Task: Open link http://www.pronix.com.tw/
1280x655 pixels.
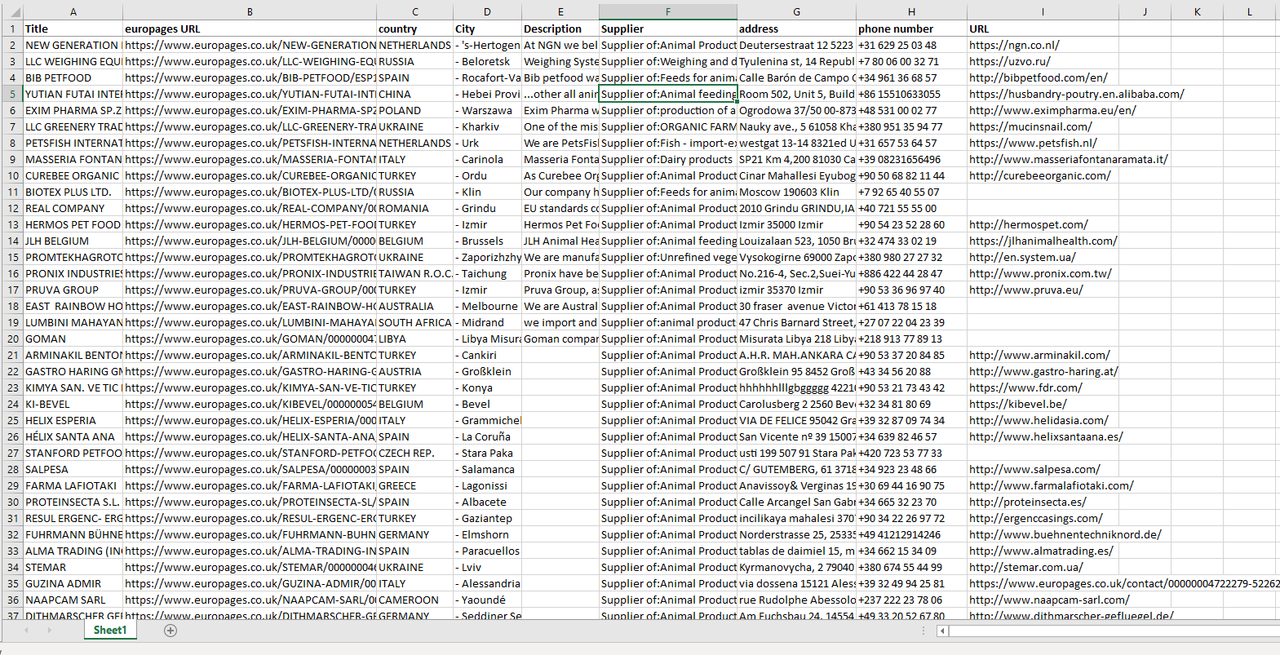Action: coord(1040,273)
